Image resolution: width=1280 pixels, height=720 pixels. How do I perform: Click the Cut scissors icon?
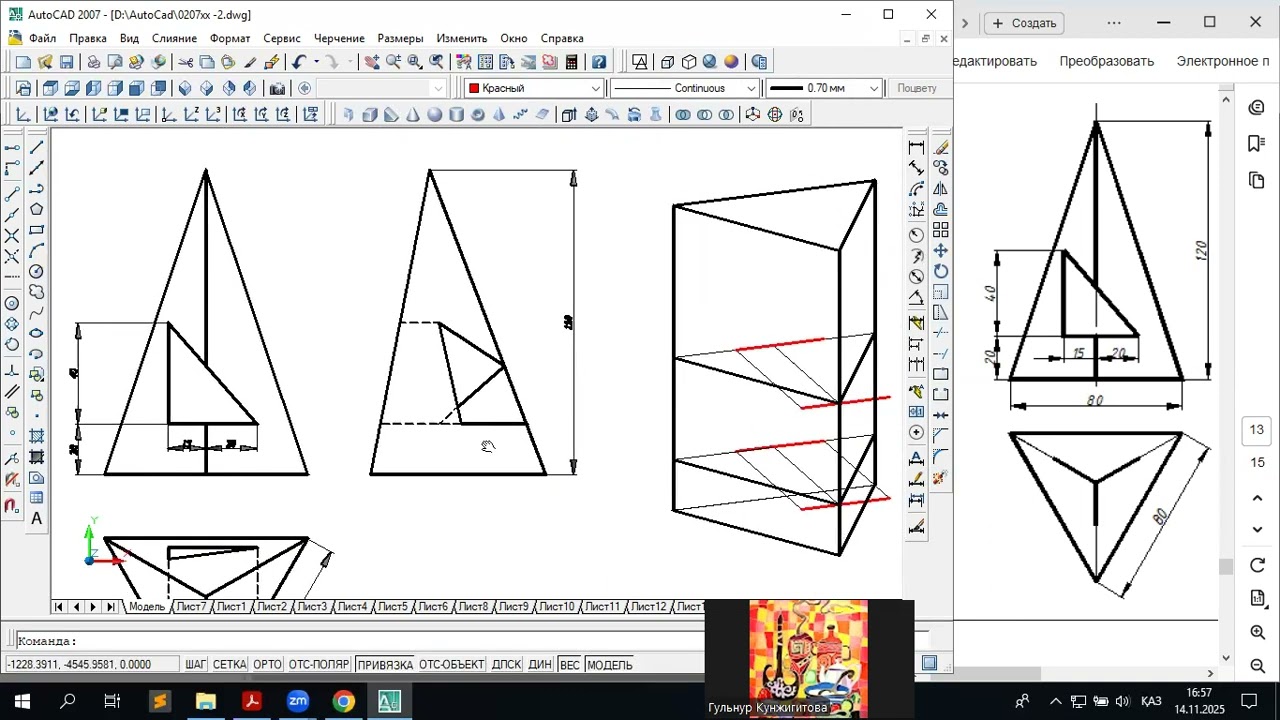coord(185,62)
